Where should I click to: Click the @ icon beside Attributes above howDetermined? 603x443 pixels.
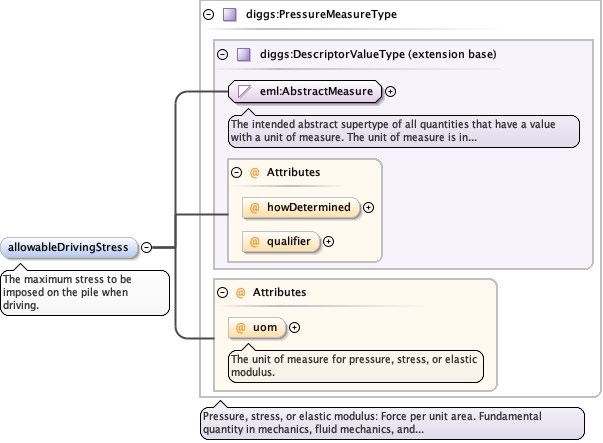[254, 172]
